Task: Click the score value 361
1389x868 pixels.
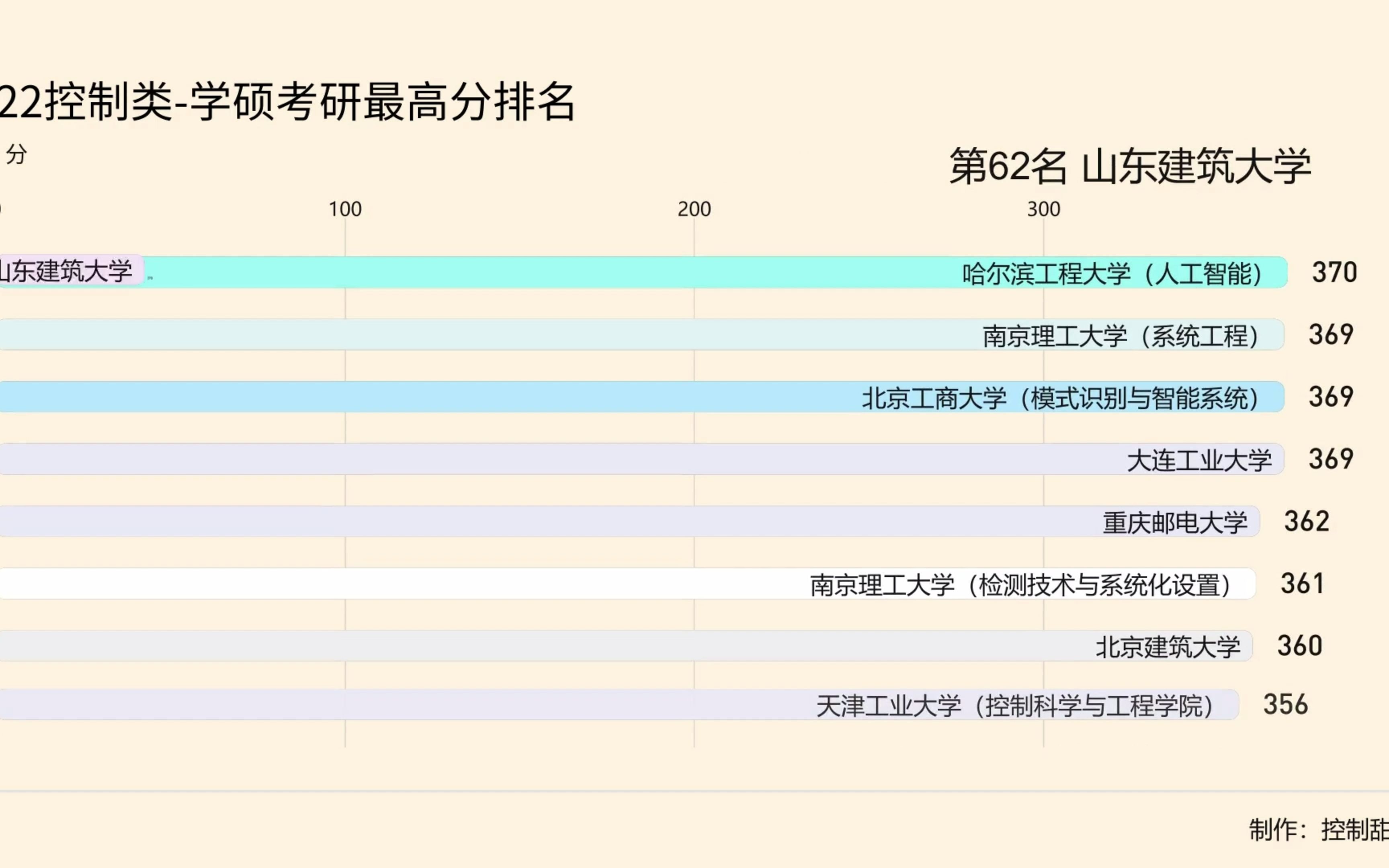Action: click(1302, 583)
